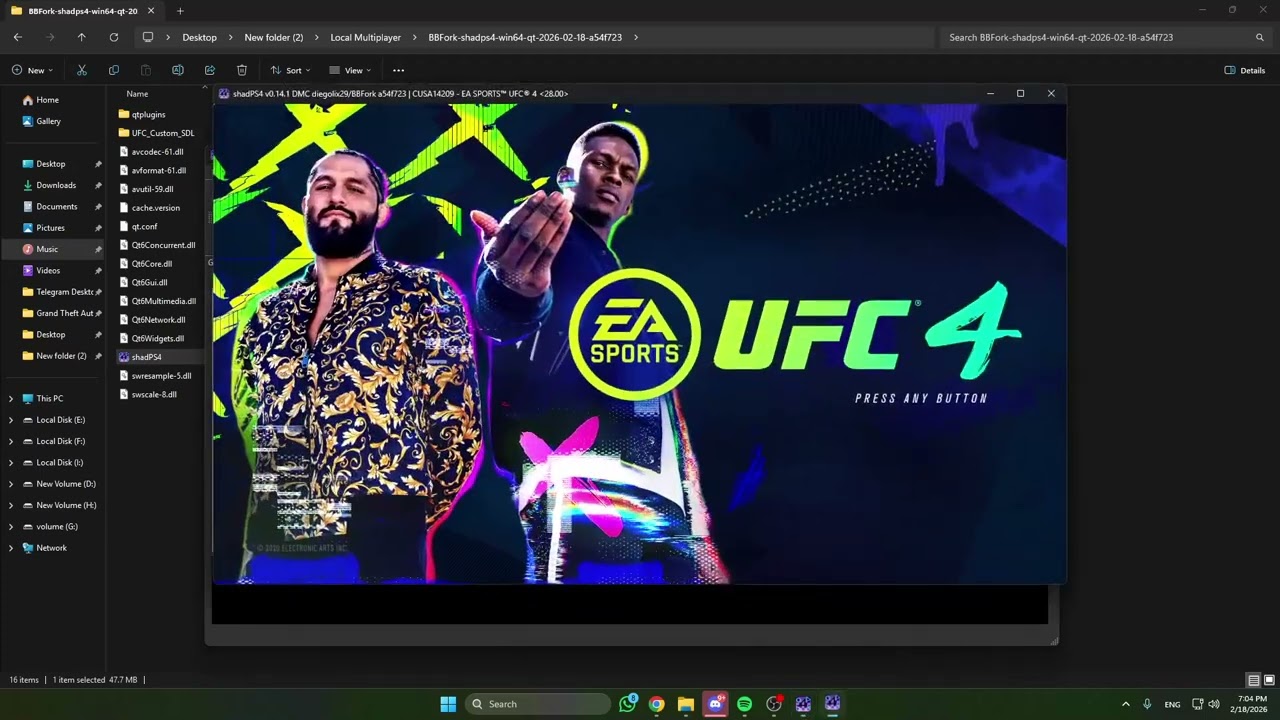Open WhatsApp from the taskbar
1280x720 pixels.
tap(628, 704)
